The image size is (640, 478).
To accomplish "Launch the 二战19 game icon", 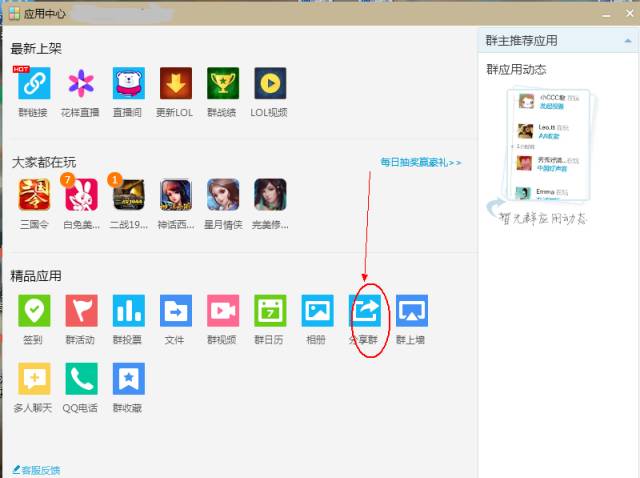I will (129, 194).
